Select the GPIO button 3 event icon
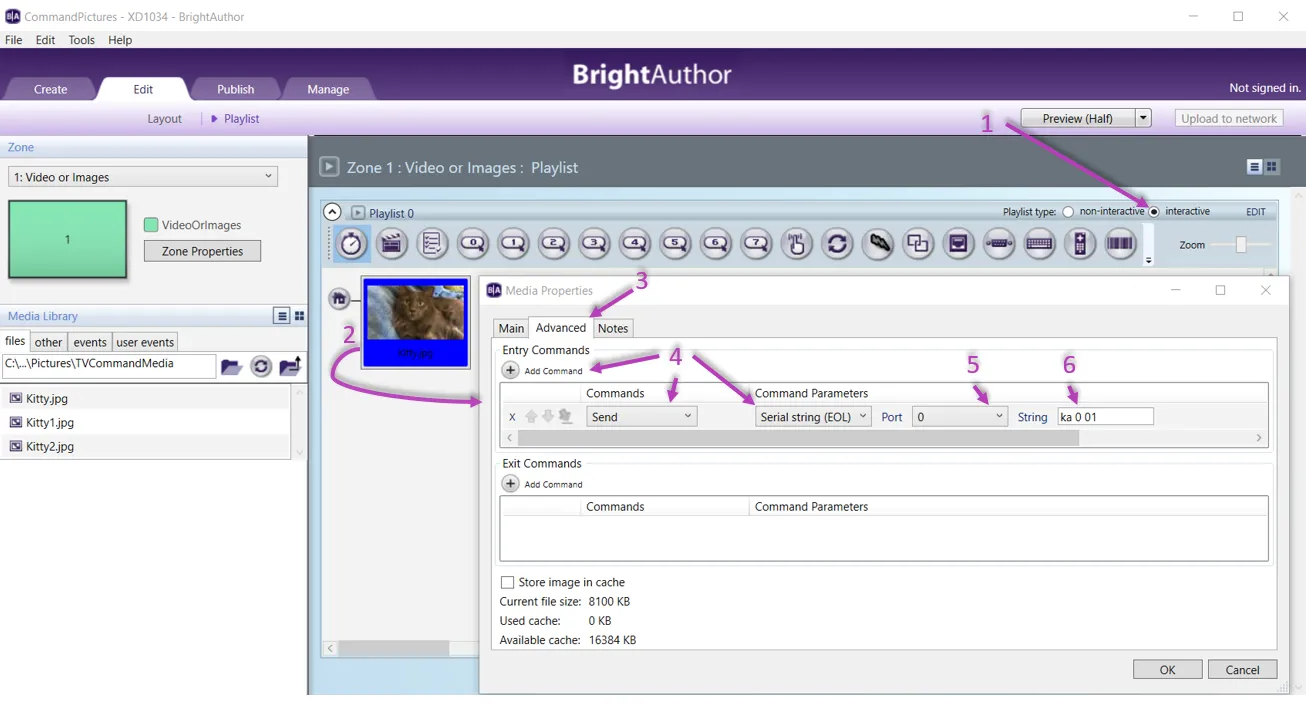This screenshot has width=1306, height=717. click(594, 243)
